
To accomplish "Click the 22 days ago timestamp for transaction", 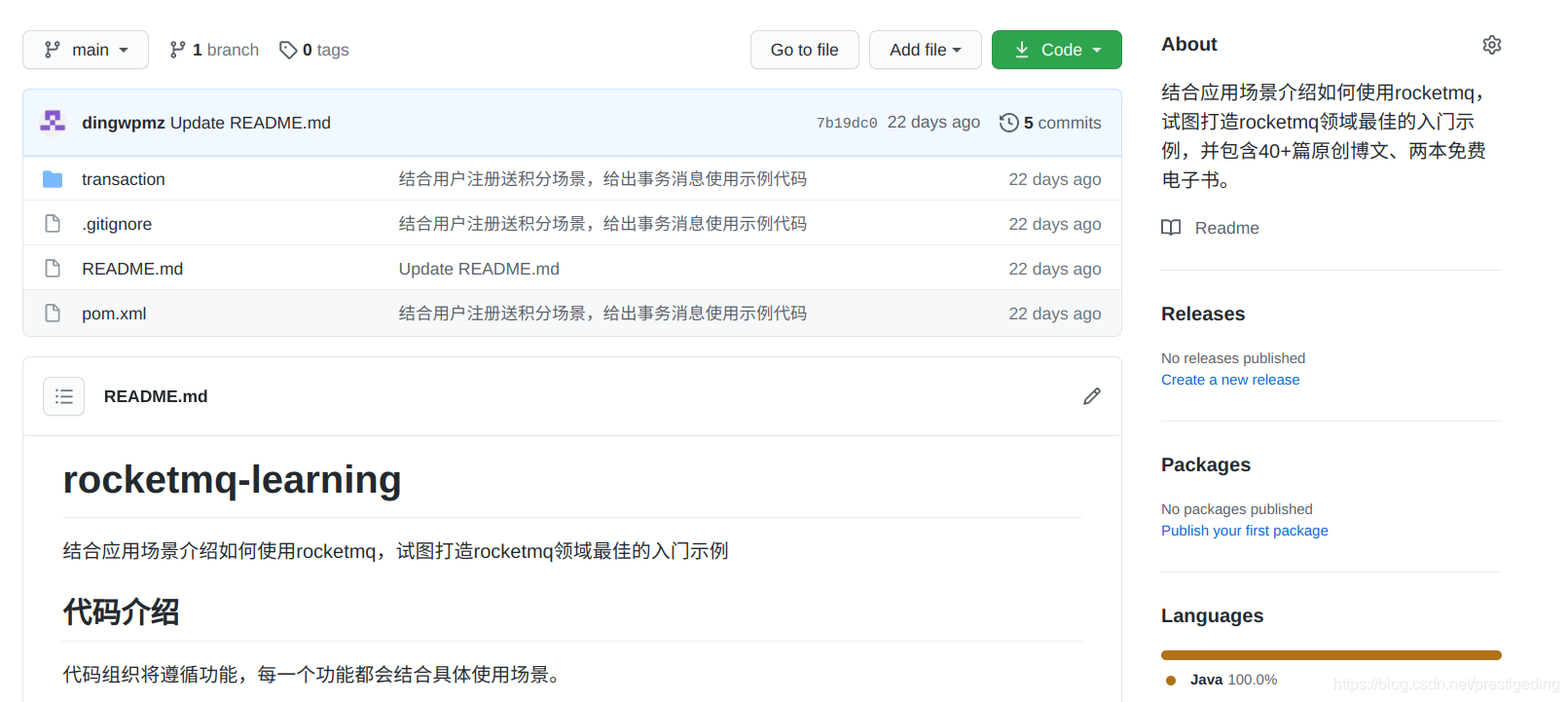I will (x=1055, y=179).
